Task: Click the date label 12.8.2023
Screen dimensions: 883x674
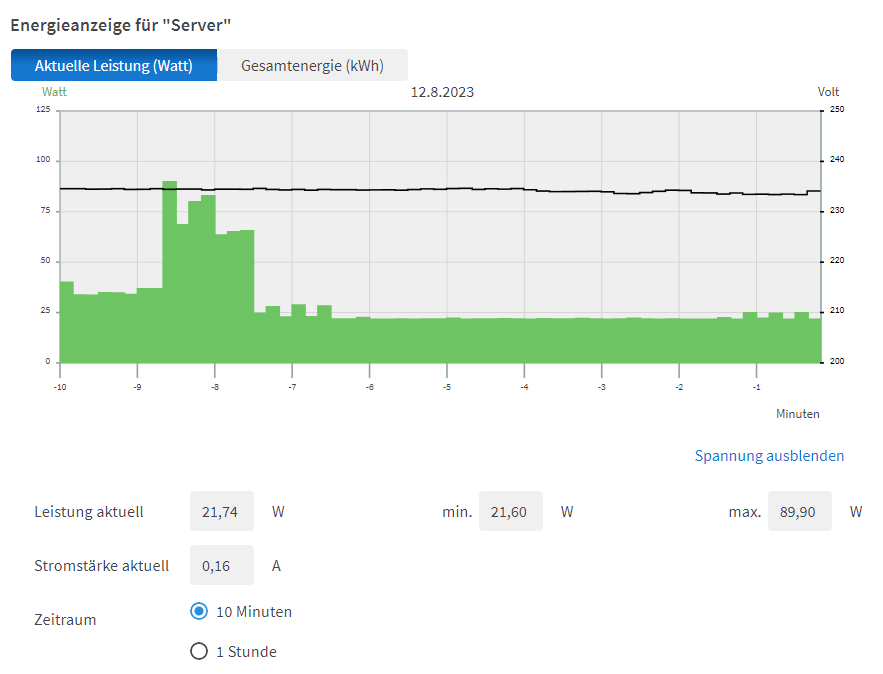Action: [442, 92]
